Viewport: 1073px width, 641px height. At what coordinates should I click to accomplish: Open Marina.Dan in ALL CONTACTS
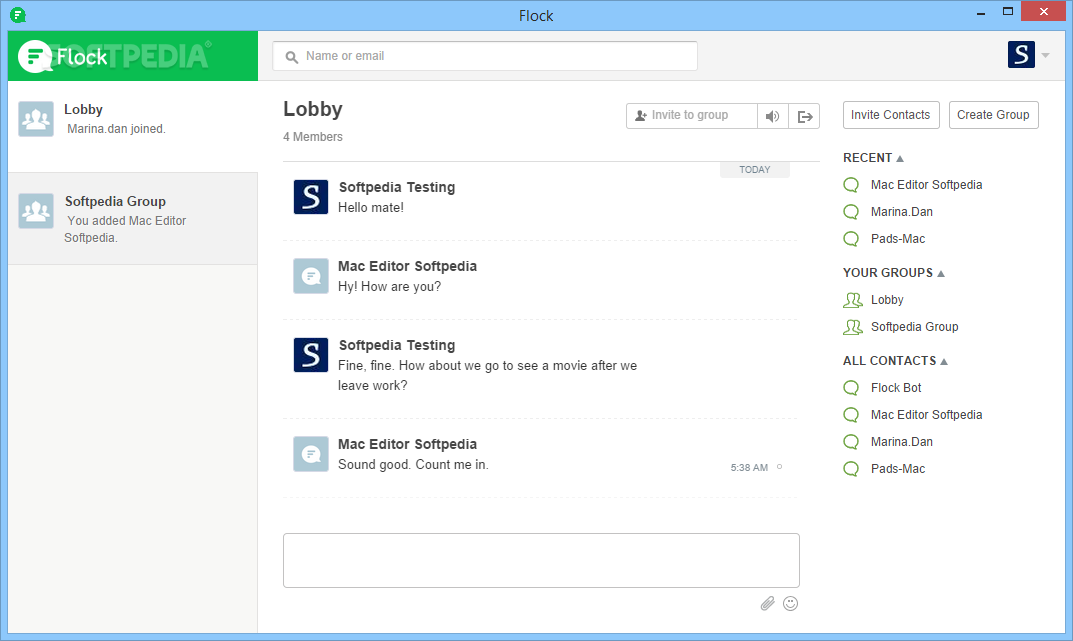click(901, 442)
